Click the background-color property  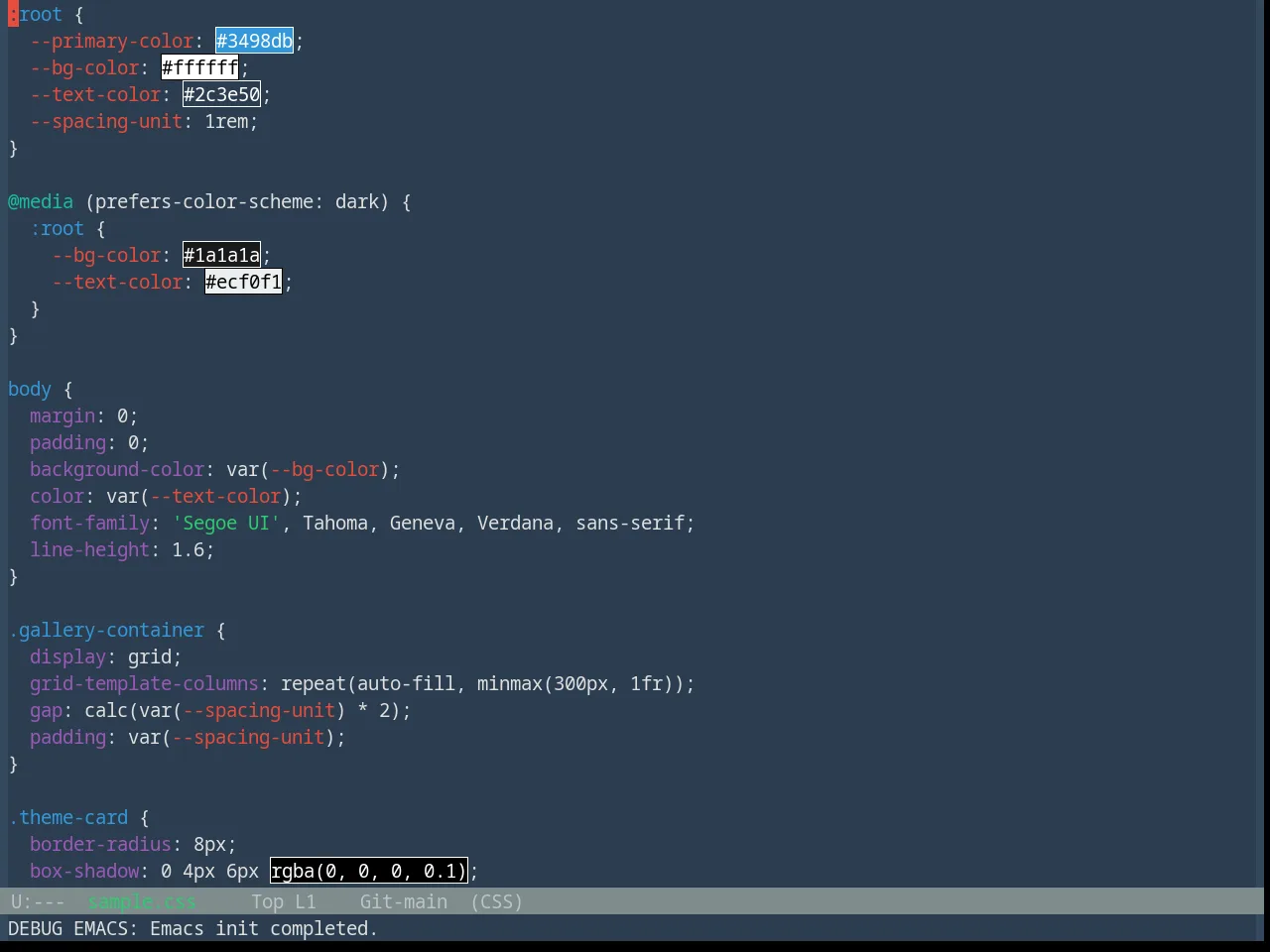117,469
